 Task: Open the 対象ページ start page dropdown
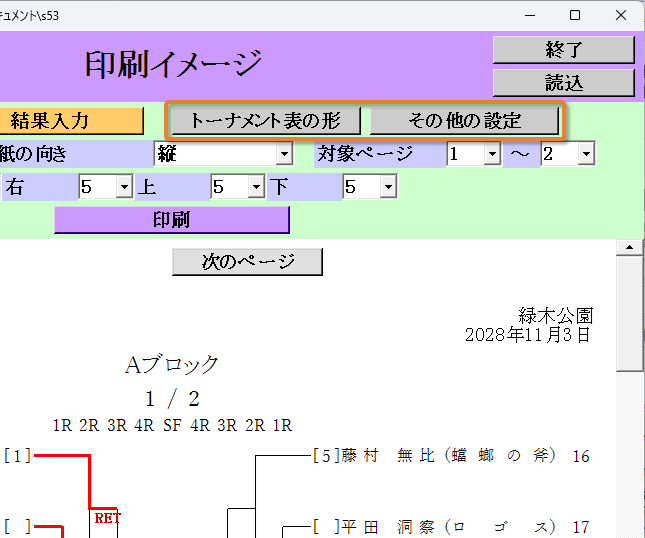click(x=492, y=154)
